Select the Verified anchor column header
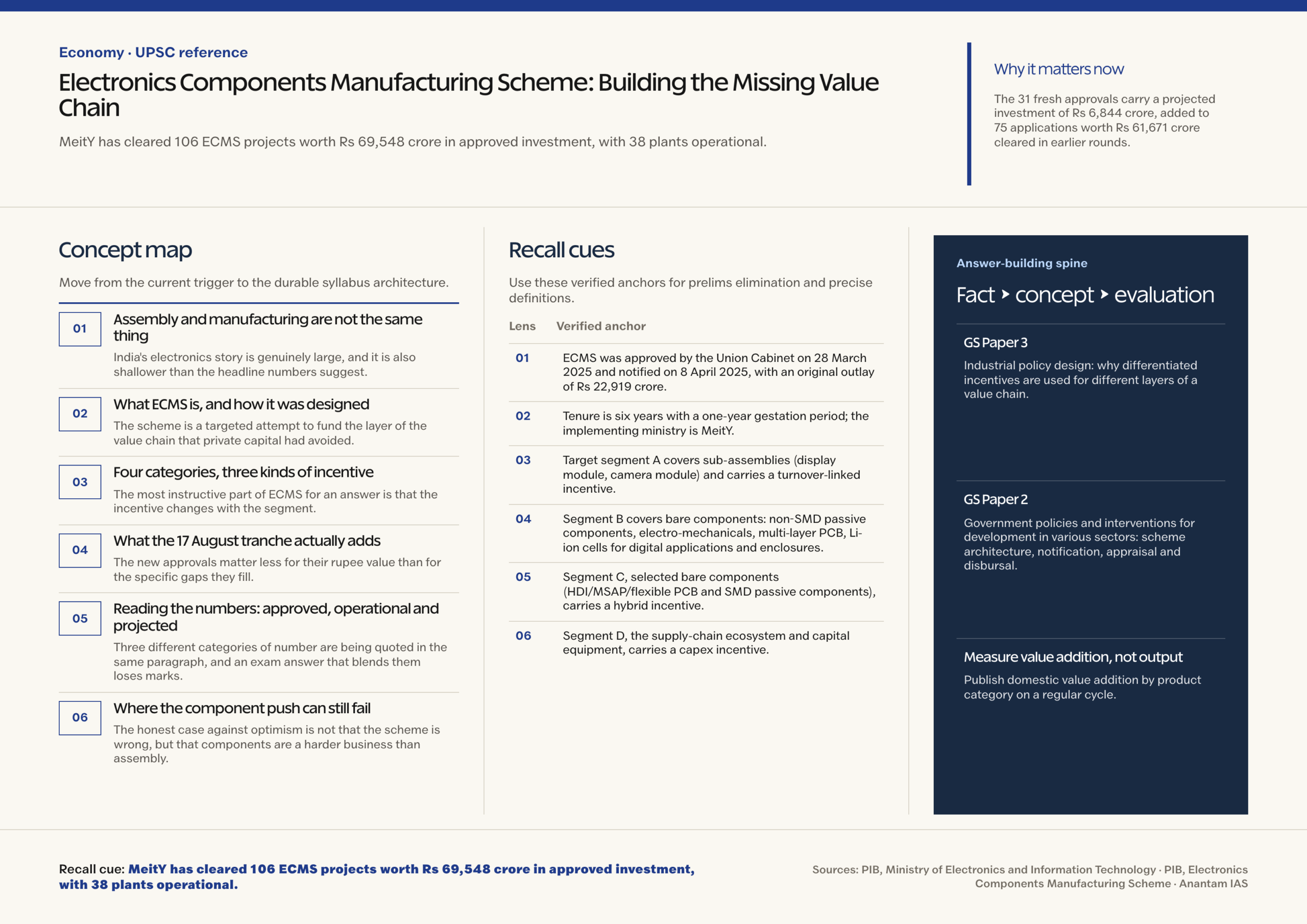This screenshot has width=1307, height=924. [600, 326]
